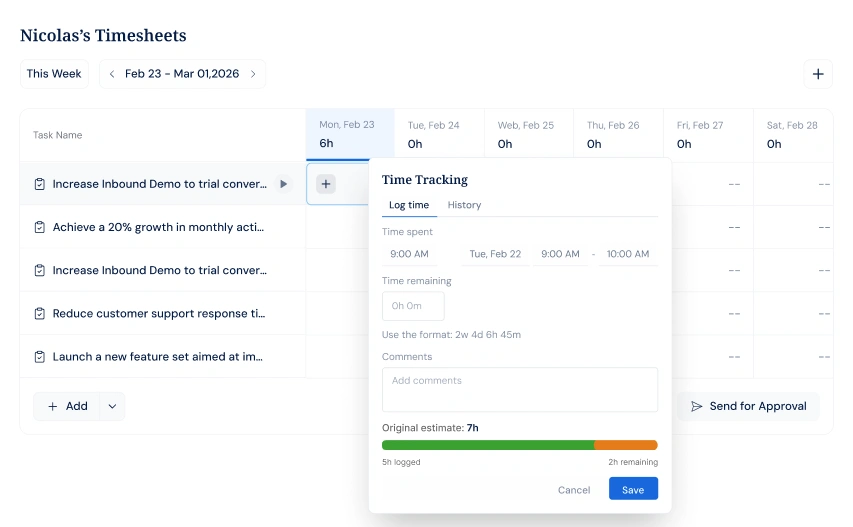Click task icon of first Increase Inbound Demo row
This screenshot has height=527, width=853.
point(40,184)
